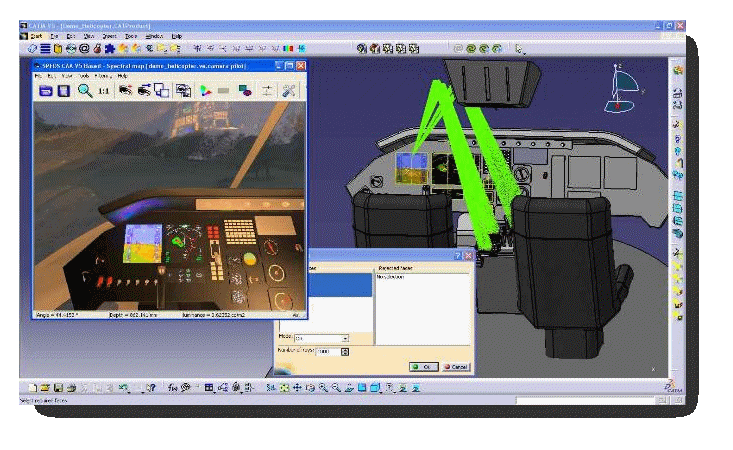Image resolution: width=733 pixels, height=450 pixels.
Task: Open the Mode dropdown in the dialog
Action: [x=344, y=338]
